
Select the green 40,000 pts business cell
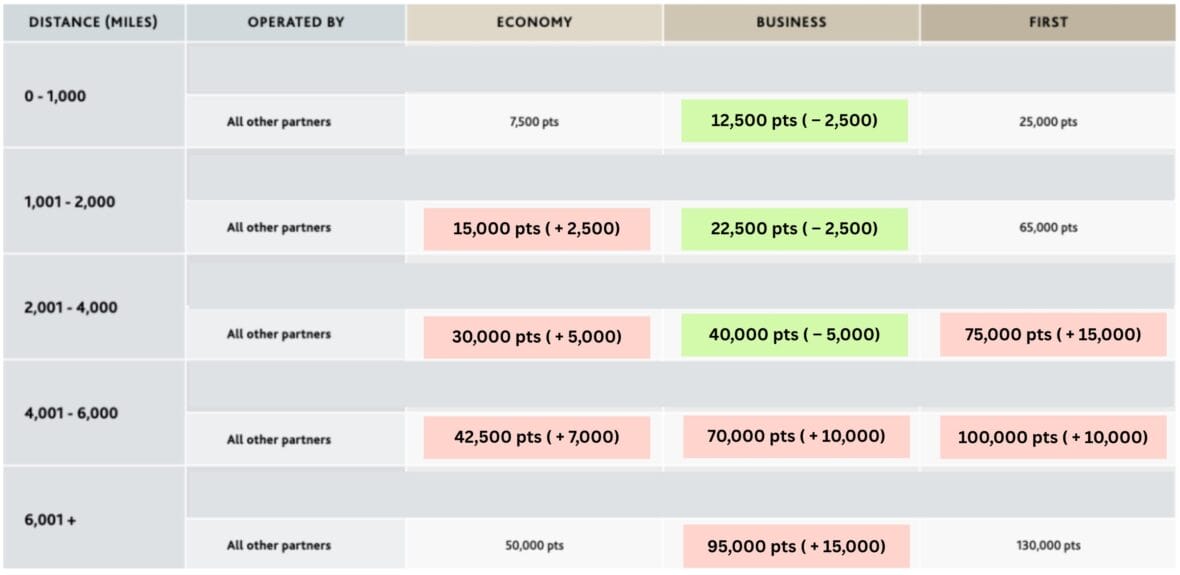click(x=794, y=335)
